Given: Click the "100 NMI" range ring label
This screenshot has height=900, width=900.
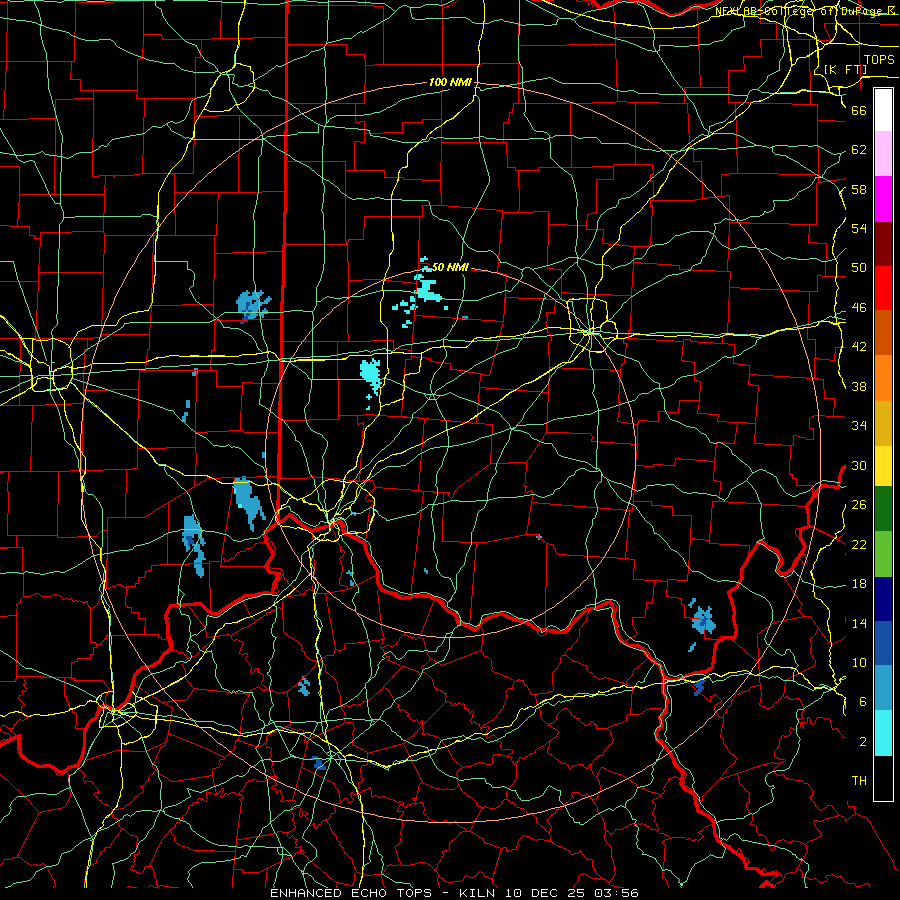Looking at the screenshot, I should click(x=450, y=82).
